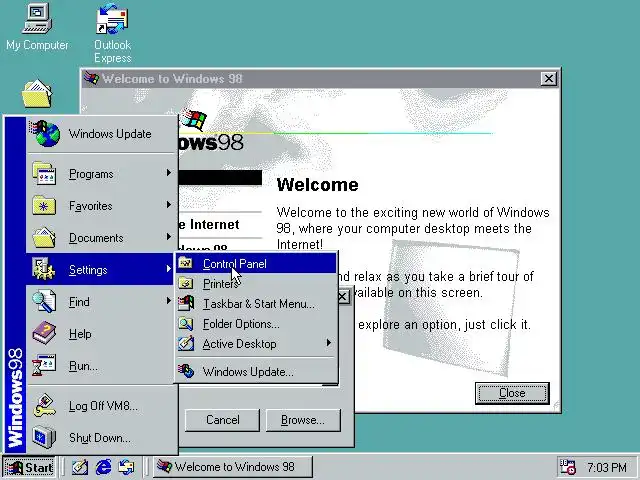The image size is (640, 480).
Task: Click the Browse... button in dialog
Action: [303, 420]
